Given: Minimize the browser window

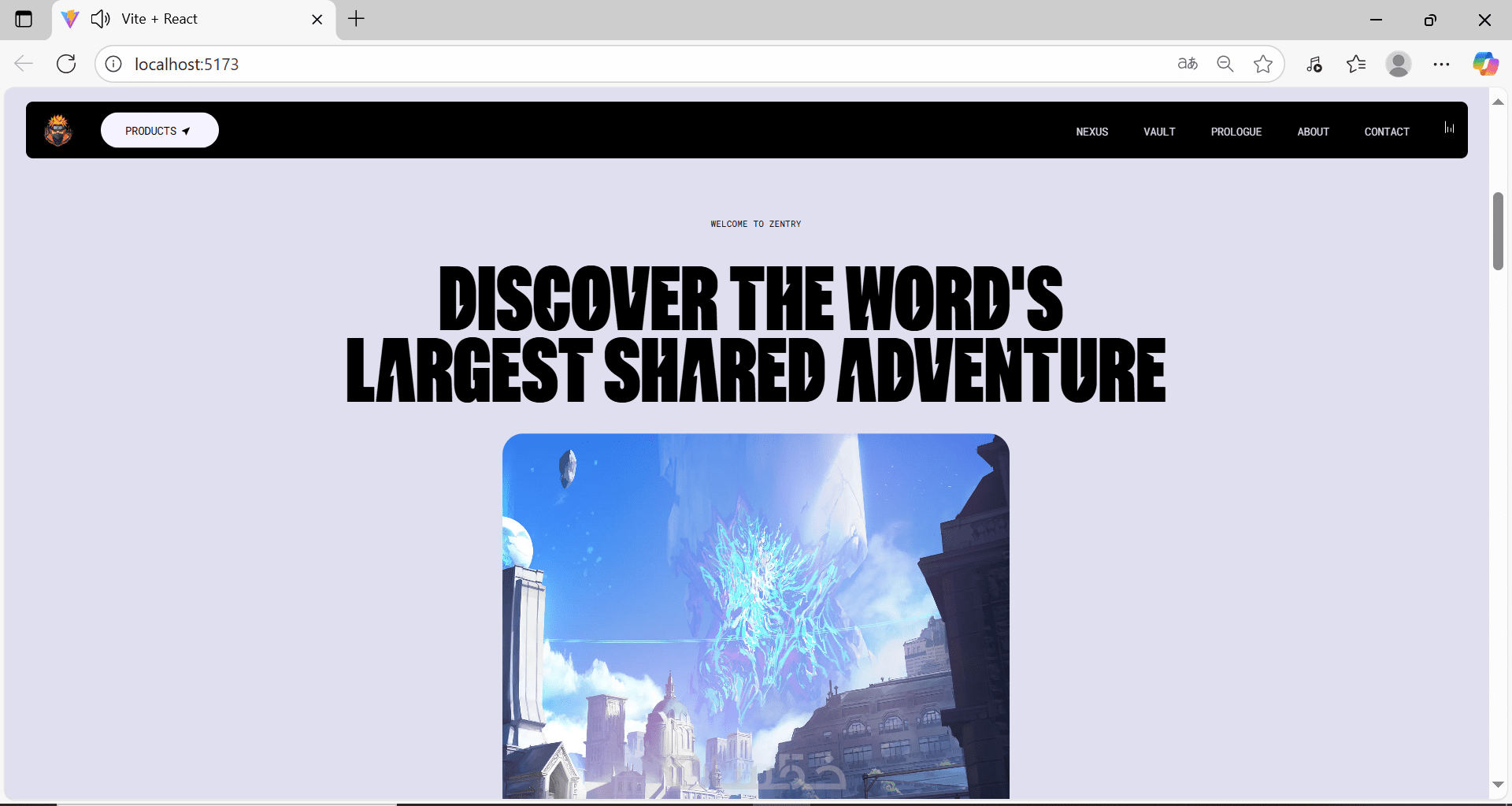Looking at the screenshot, I should click(1376, 19).
